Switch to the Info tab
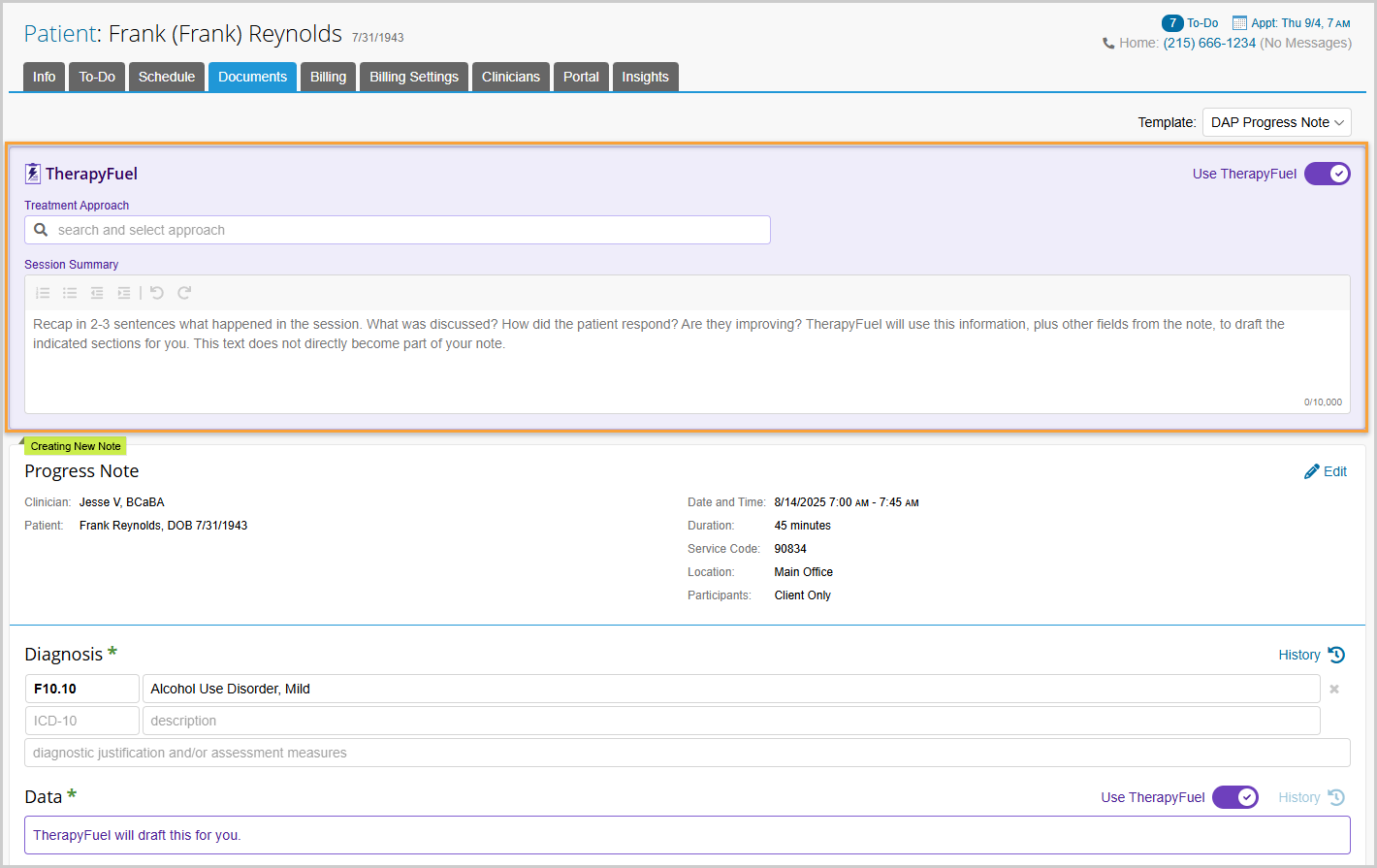 pos(45,77)
